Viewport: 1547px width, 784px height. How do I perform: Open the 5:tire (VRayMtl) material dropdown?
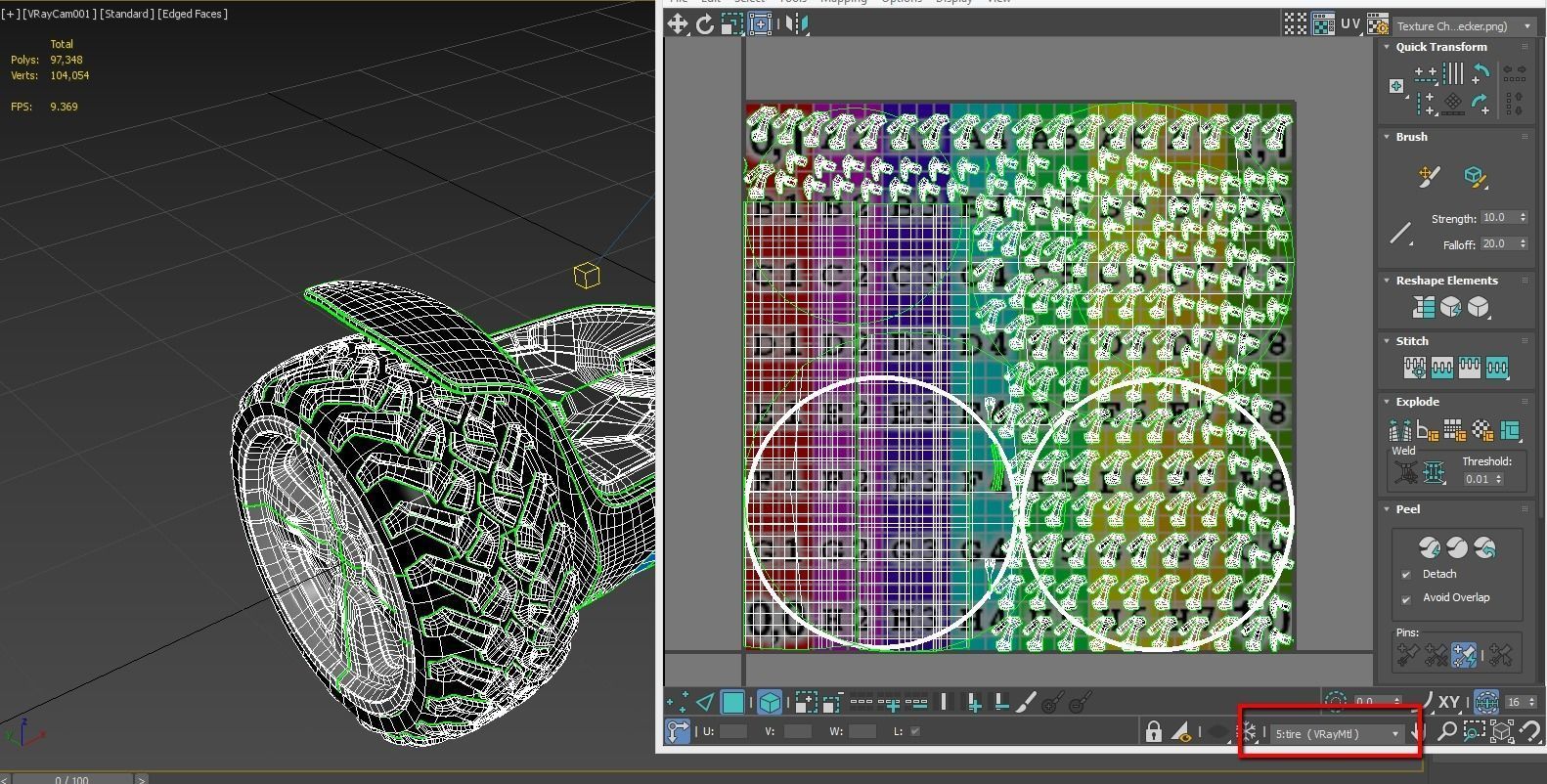1337,733
